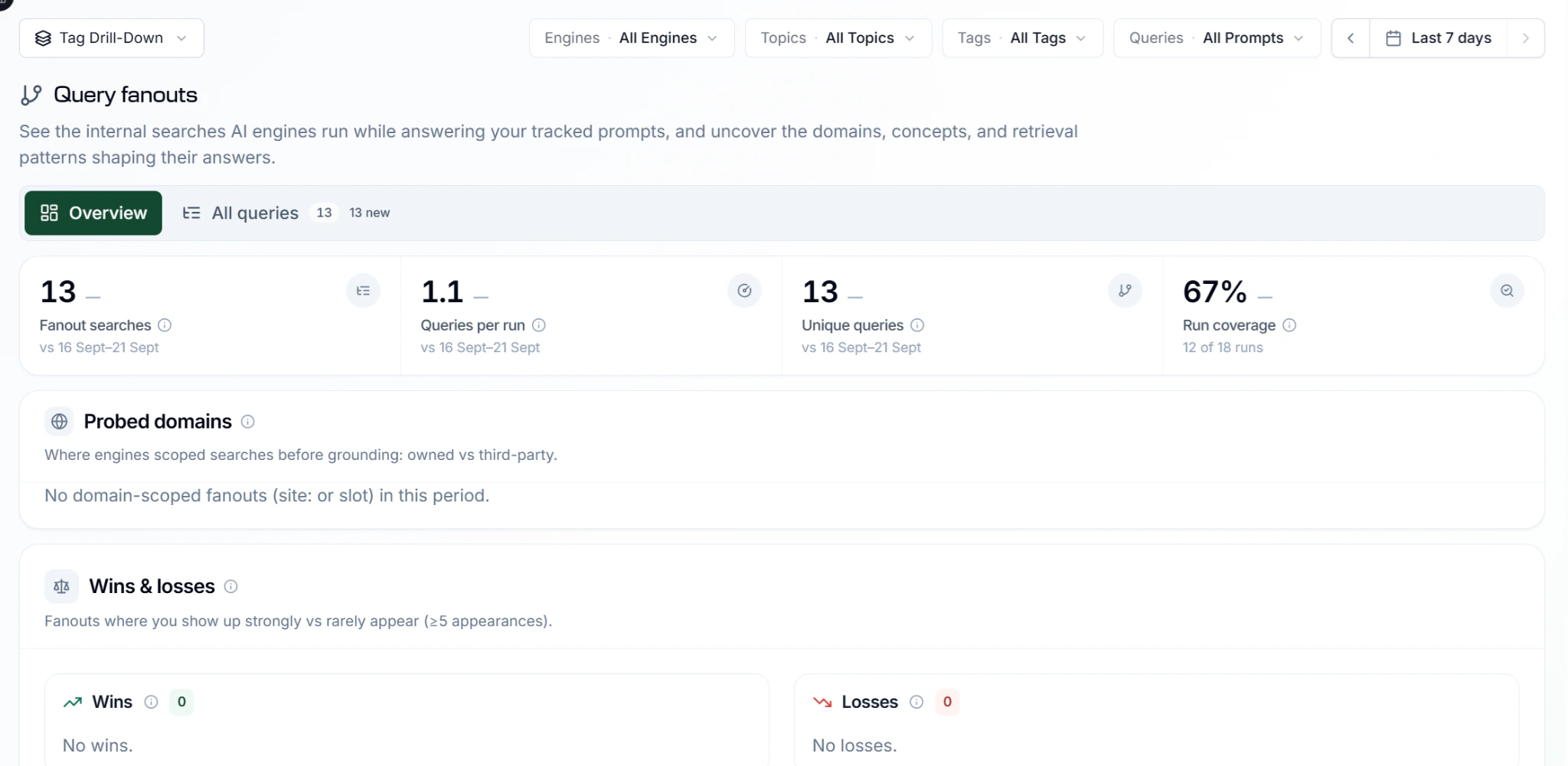Open the Tags filter dropdown

click(1023, 38)
